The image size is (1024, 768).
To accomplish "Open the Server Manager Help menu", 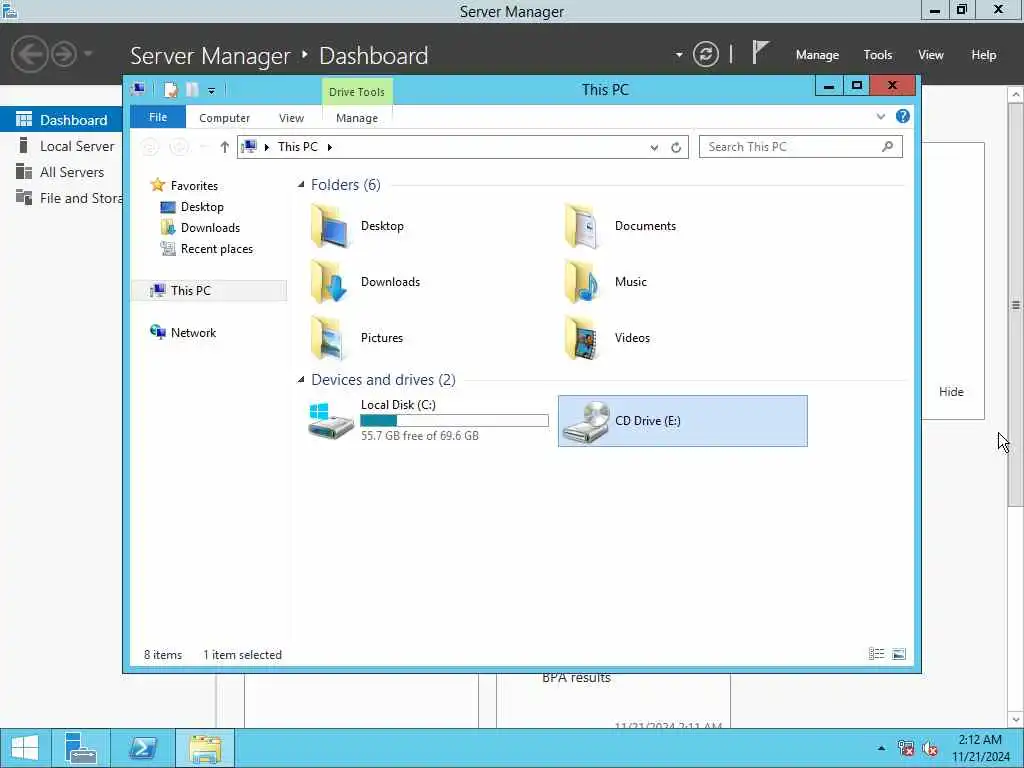I will (x=984, y=55).
